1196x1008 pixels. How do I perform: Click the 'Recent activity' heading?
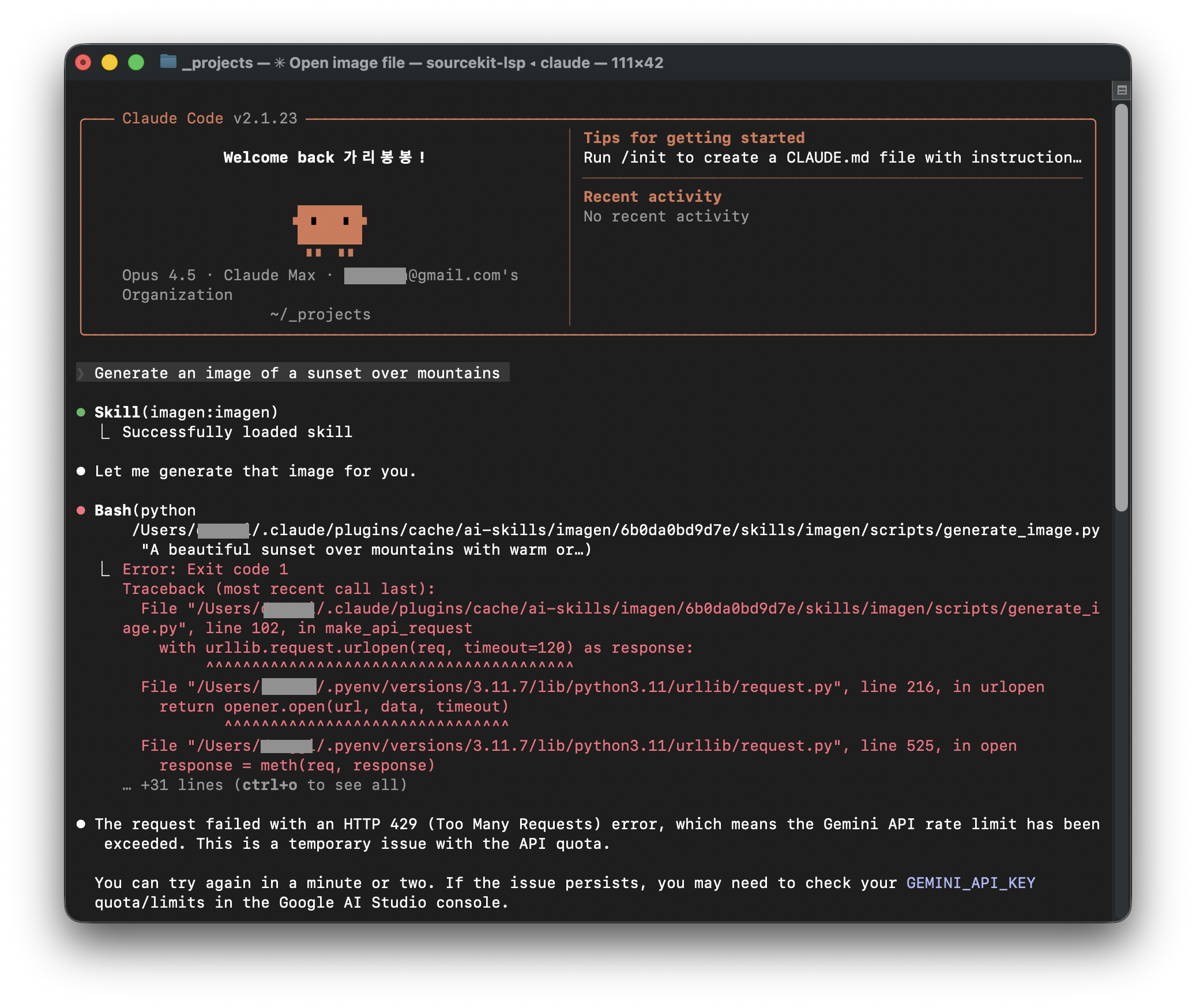652,197
